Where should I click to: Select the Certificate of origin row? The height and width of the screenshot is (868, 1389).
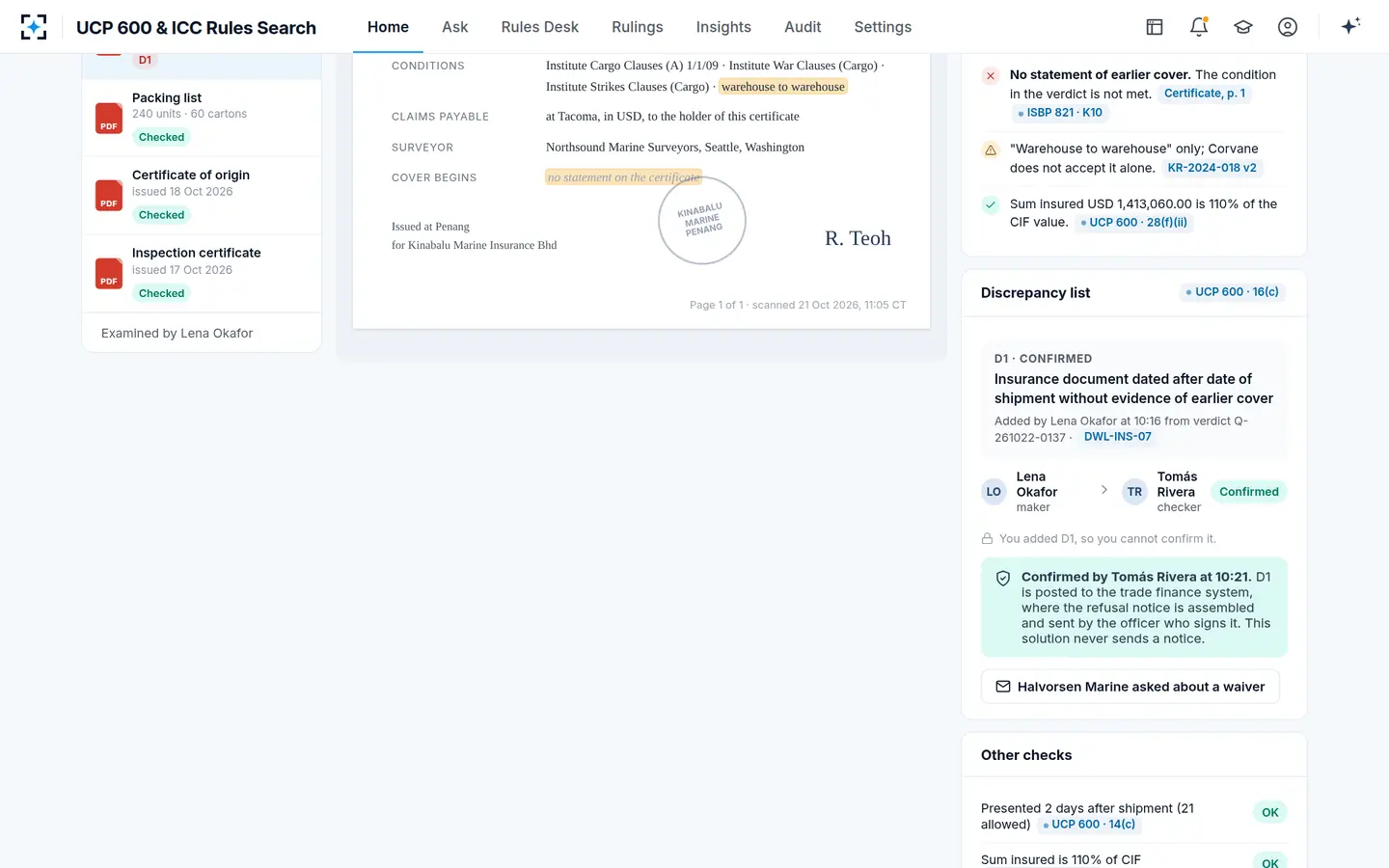pyautogui.click(x=202, y=195)
